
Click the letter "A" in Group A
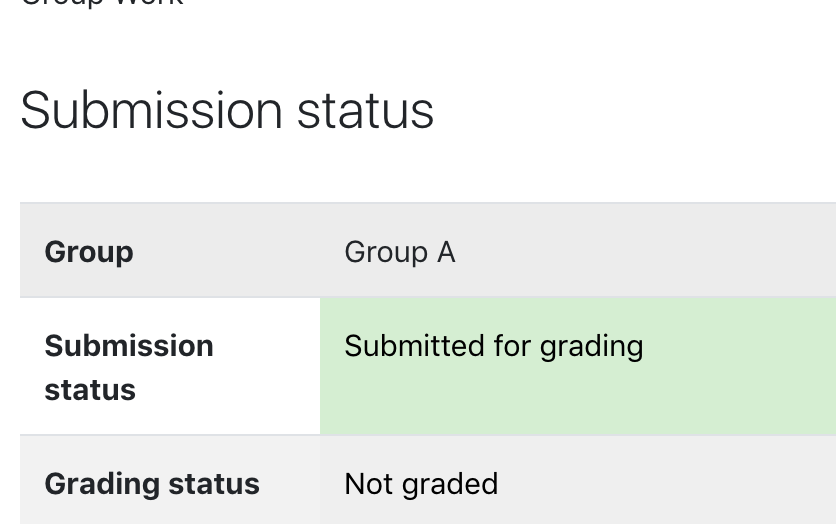[x=446, y=252]
